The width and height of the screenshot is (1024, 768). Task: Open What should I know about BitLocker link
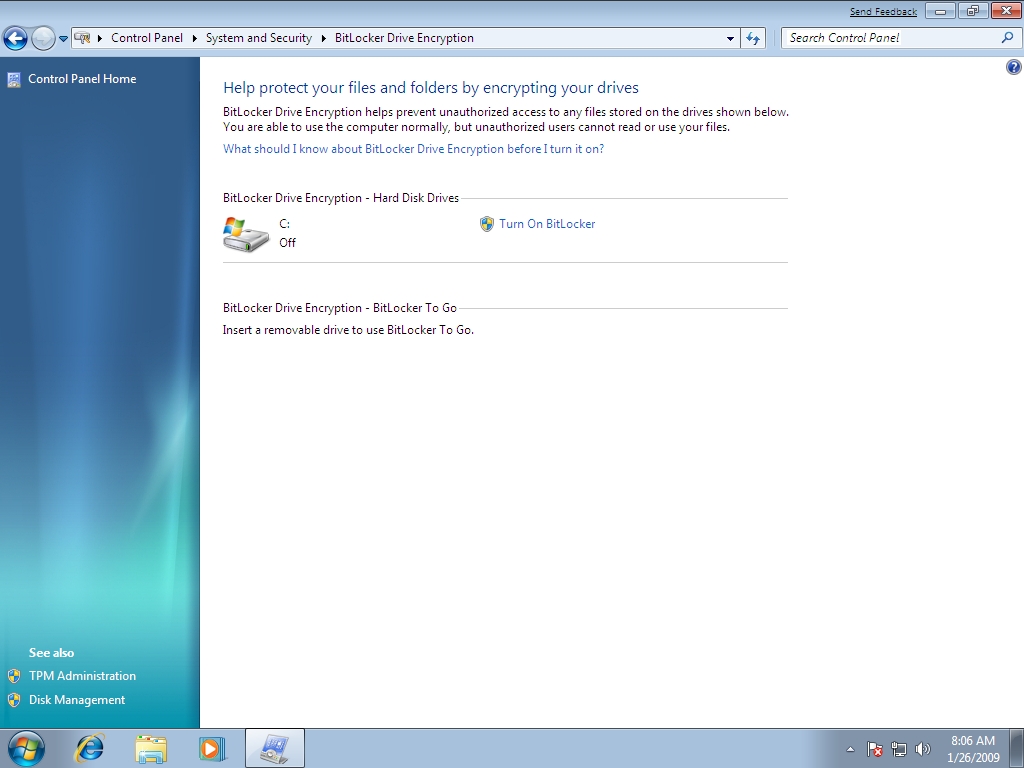pyautogui.click(x=413, y=149)
